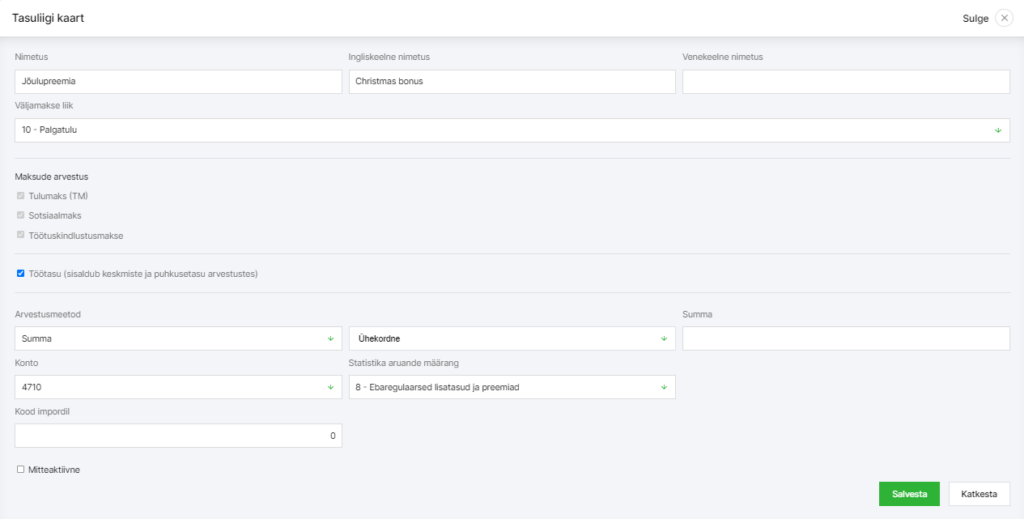
Task: Click the Ingliskeelne nimetus field with Christmas bonus
Action: (512, 82)
